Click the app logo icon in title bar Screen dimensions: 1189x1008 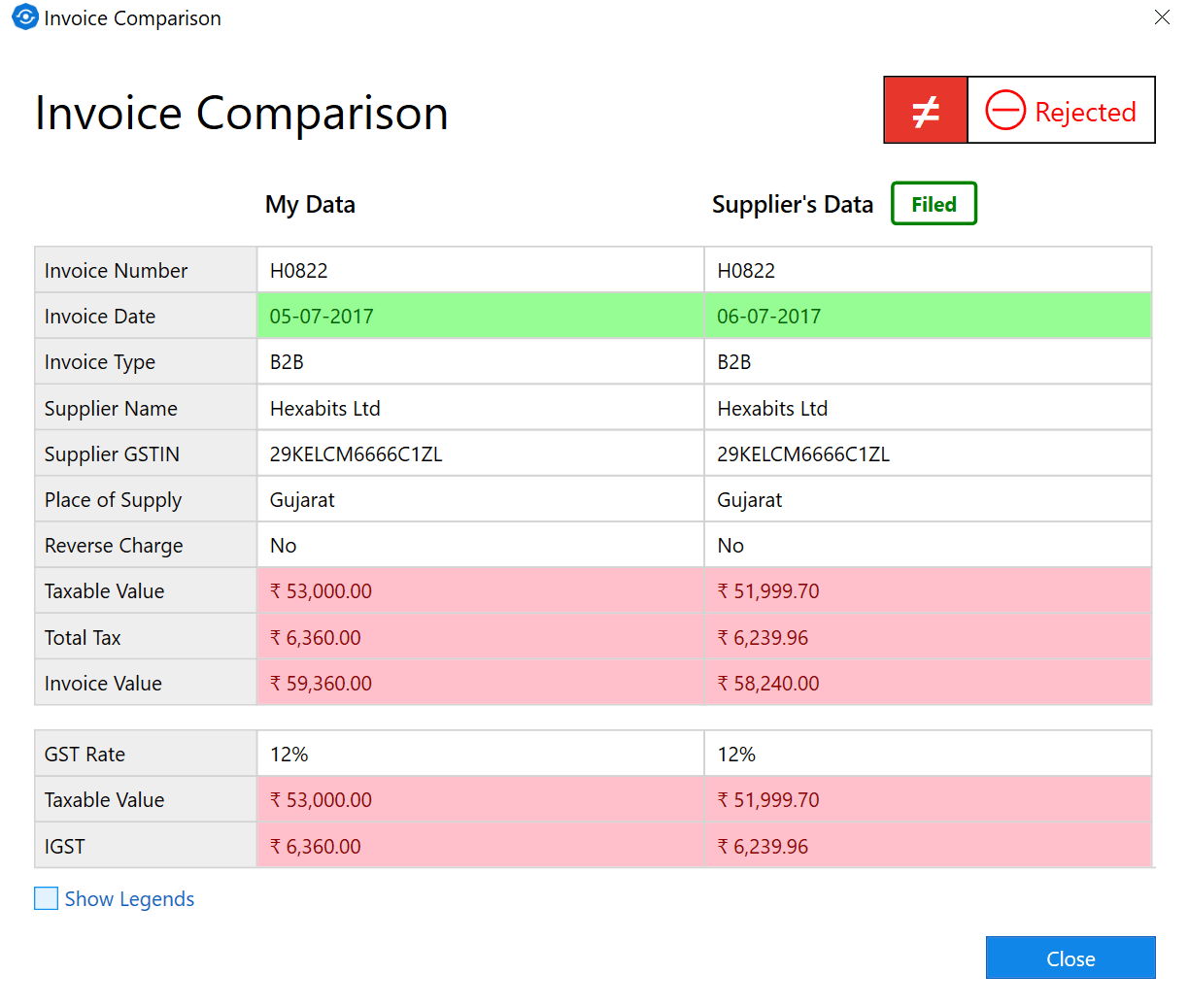tap(24, 17)
